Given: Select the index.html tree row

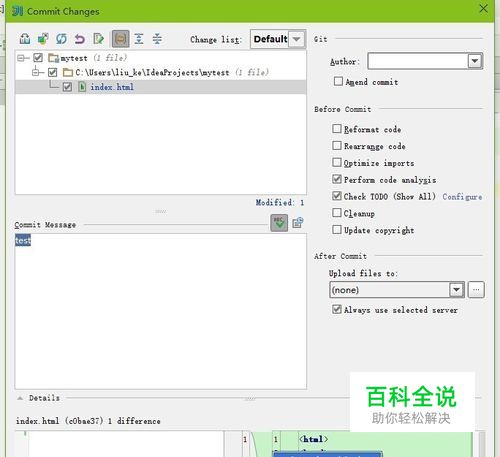Looking at the screenshot, I should click(161, 87).
